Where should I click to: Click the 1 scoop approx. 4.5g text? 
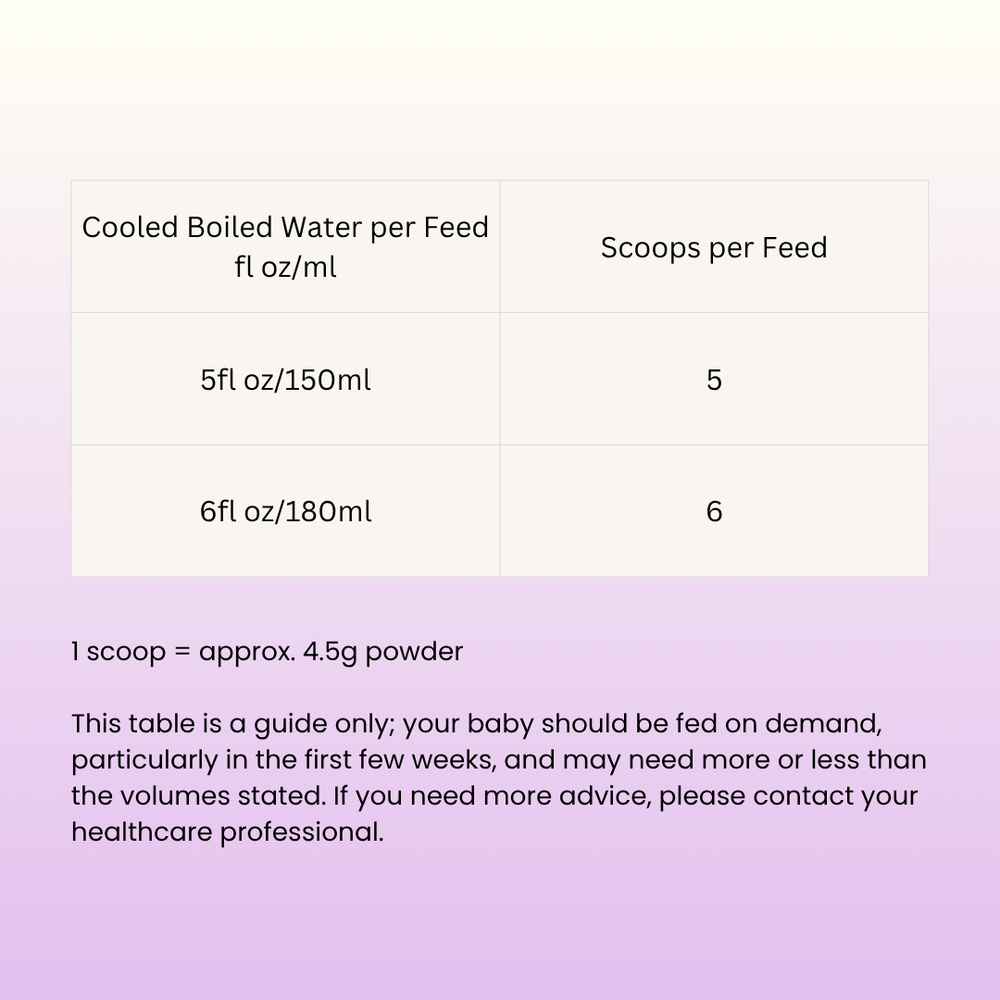(267, 652)
